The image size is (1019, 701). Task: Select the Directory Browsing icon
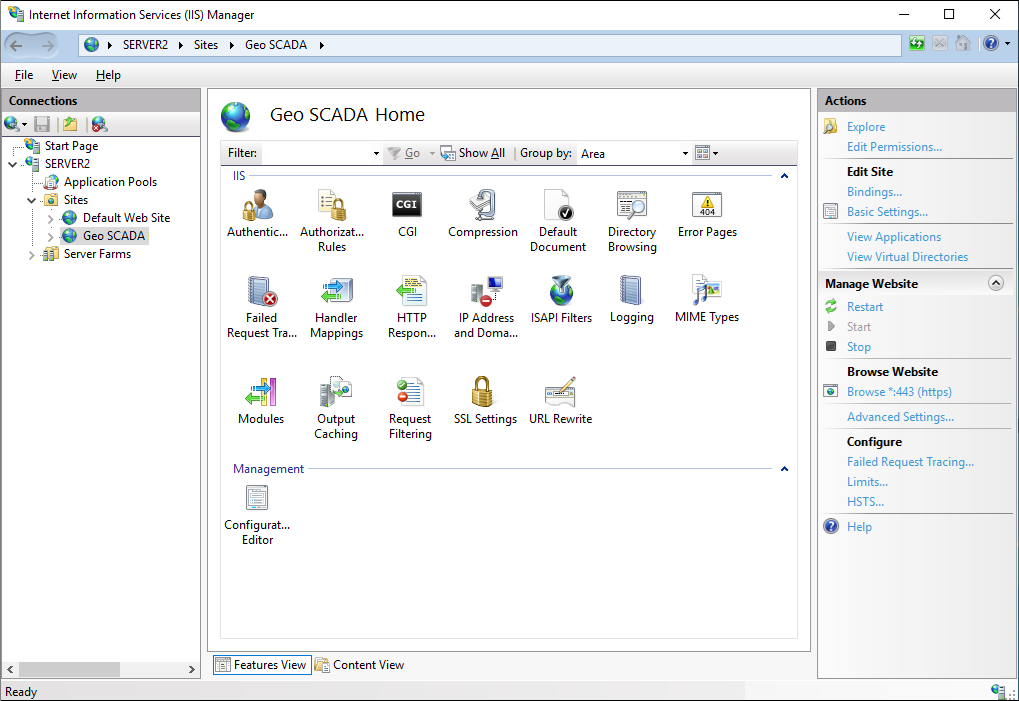(x=632, y=205)
